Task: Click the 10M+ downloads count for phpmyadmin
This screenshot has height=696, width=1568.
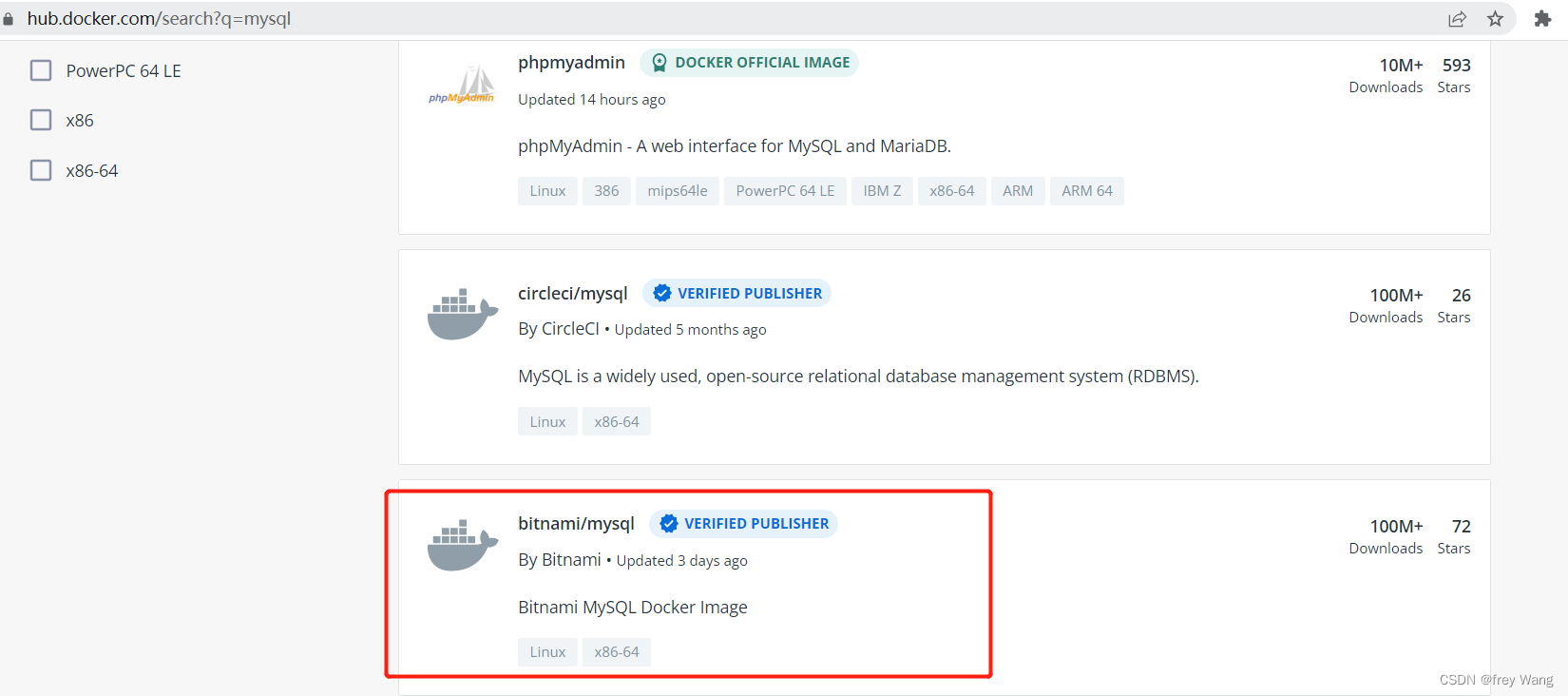Action: pyautogui.click(x=1402, y=66)
